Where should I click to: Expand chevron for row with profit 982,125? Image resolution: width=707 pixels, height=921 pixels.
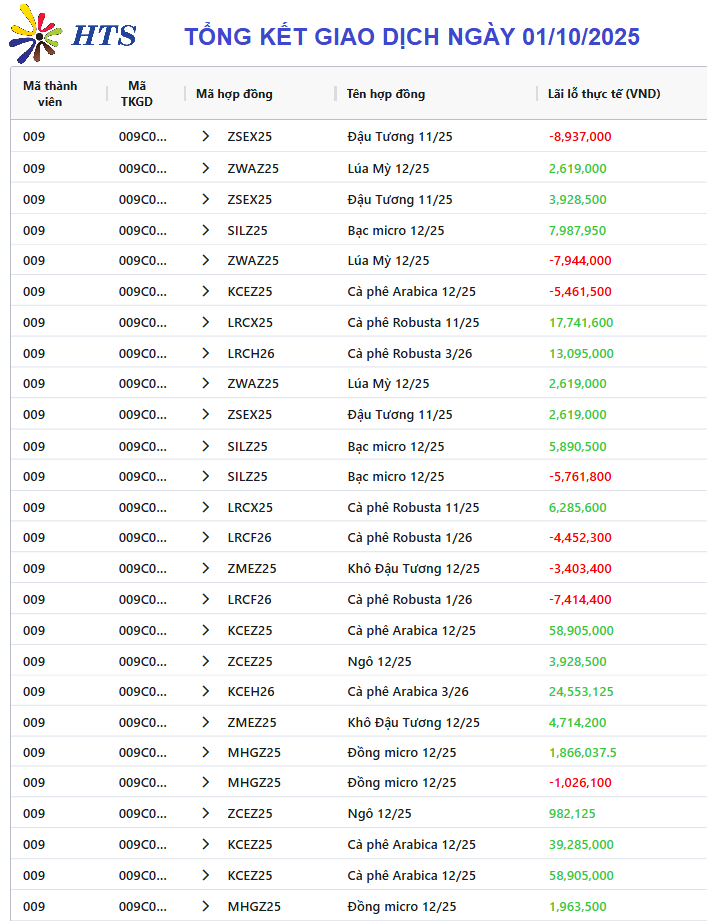point(206,814)
